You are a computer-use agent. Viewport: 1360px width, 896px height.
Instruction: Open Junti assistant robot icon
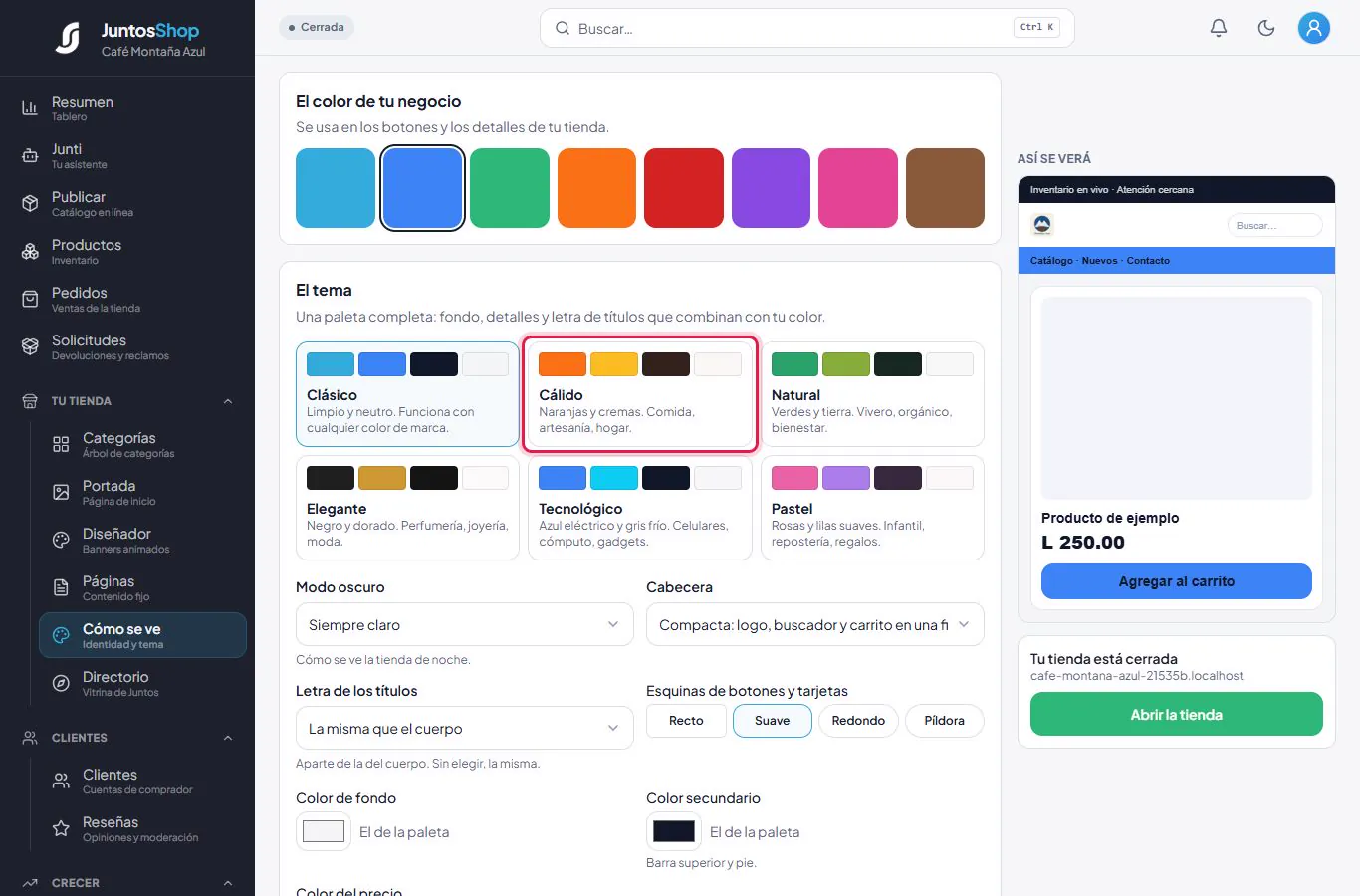click(30, 155)
